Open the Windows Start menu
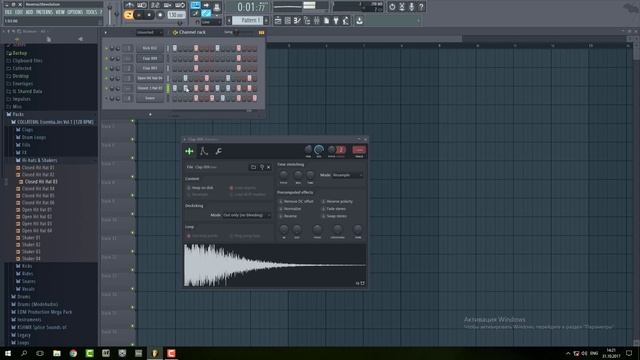640x360 pixels. point(8,353)
